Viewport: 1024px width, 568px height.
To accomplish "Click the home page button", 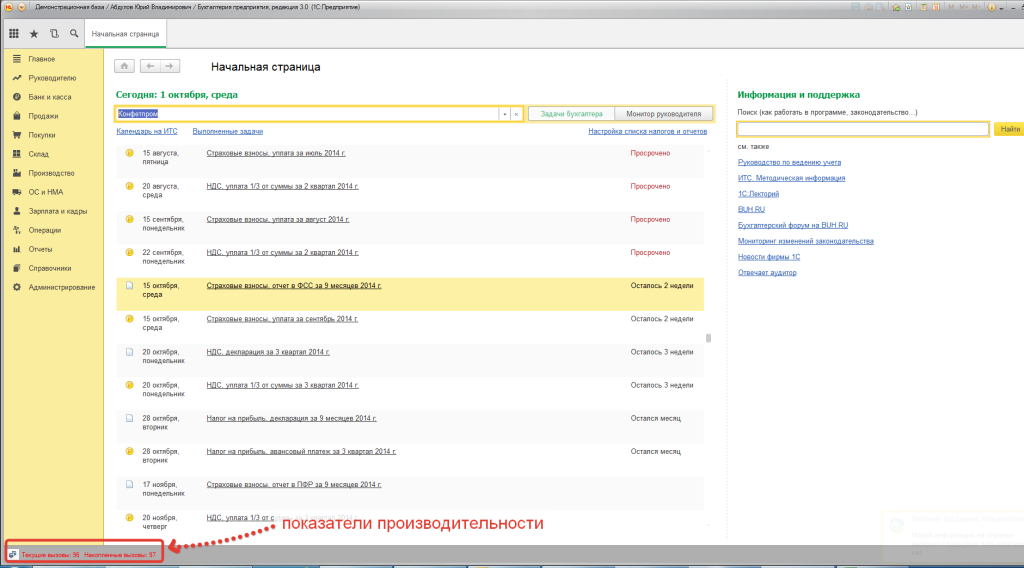I will pos(124,66).
